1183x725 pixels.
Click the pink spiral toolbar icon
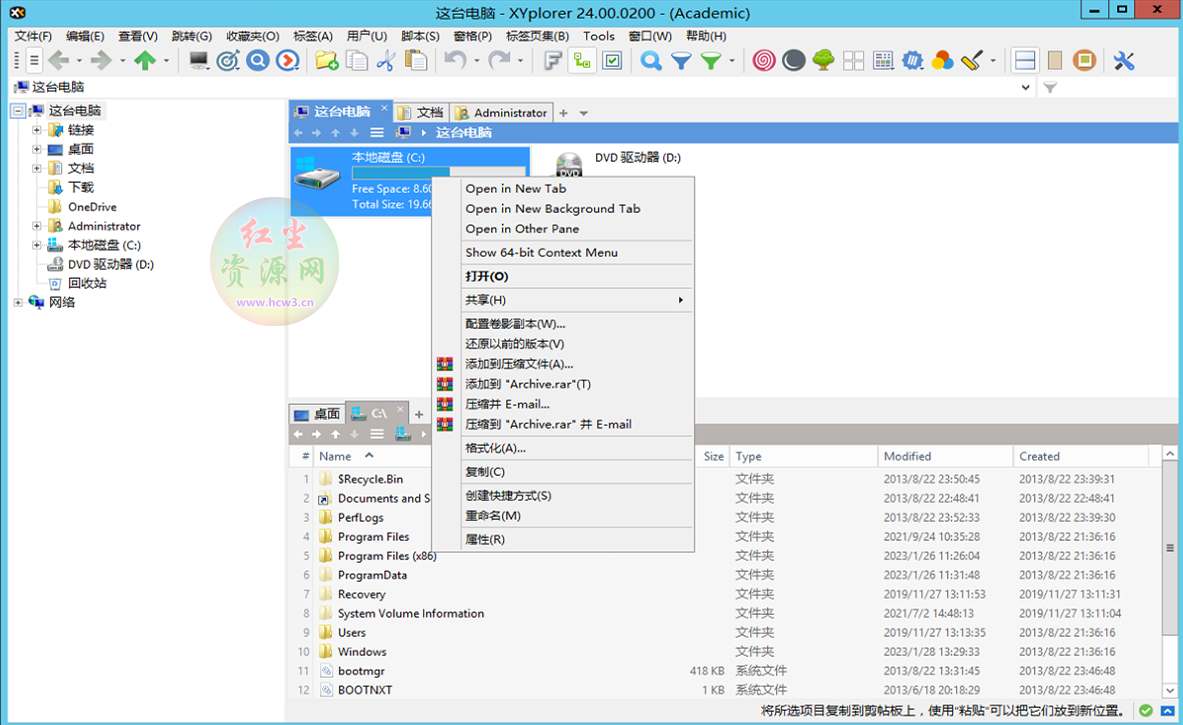764,60
